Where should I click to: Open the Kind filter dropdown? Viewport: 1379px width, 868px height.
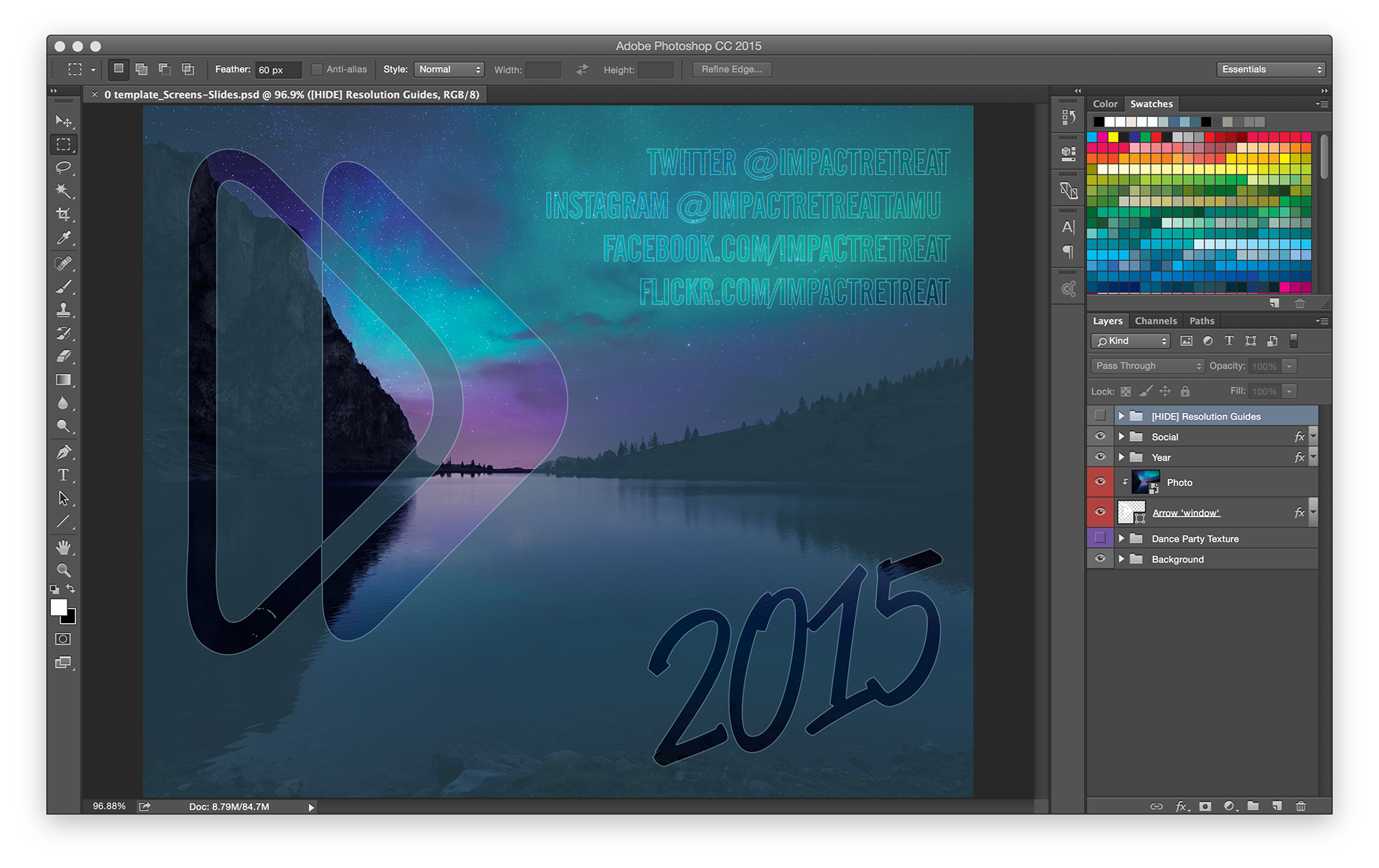coord(1130,341)
